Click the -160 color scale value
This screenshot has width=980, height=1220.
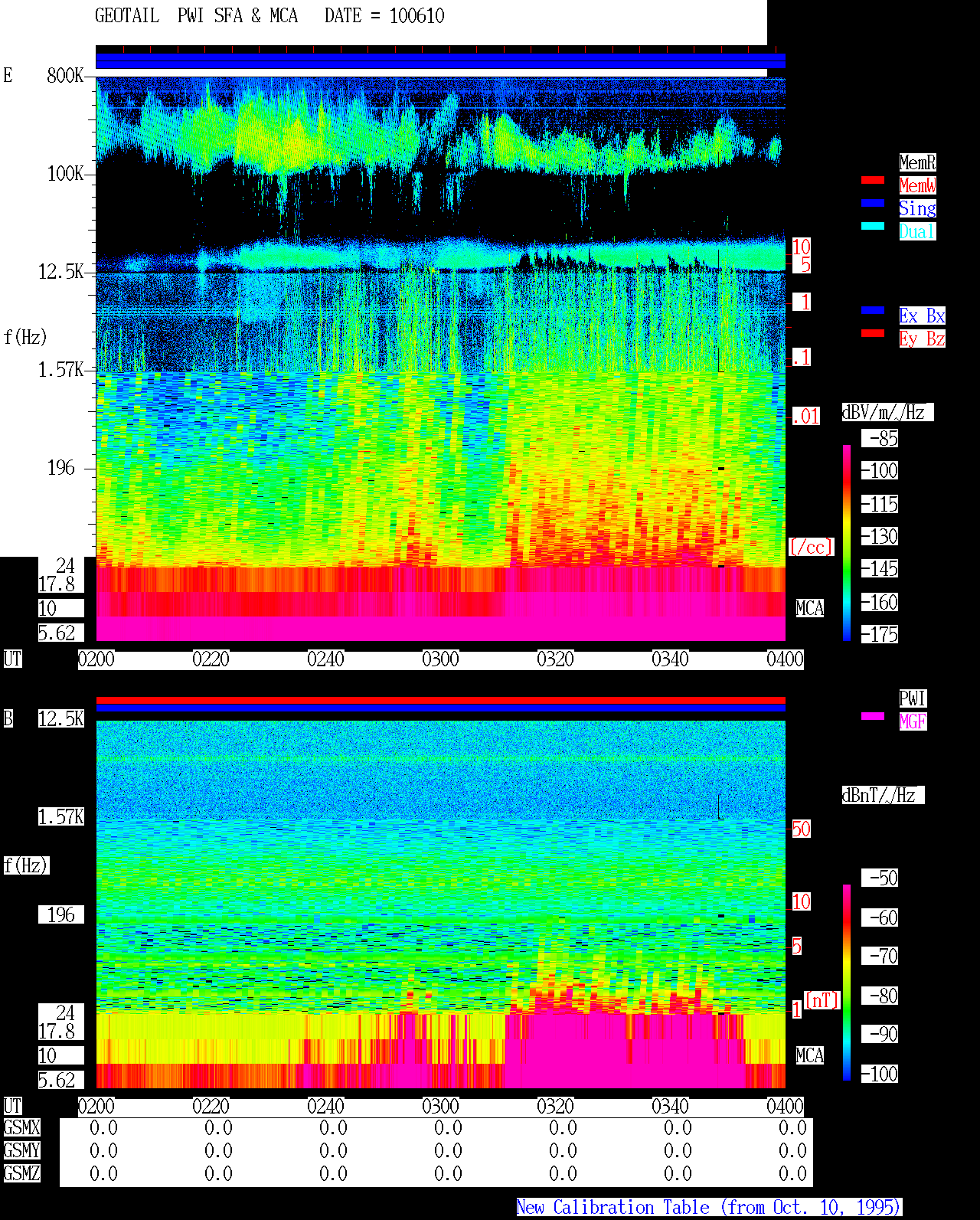click(880, 602)
